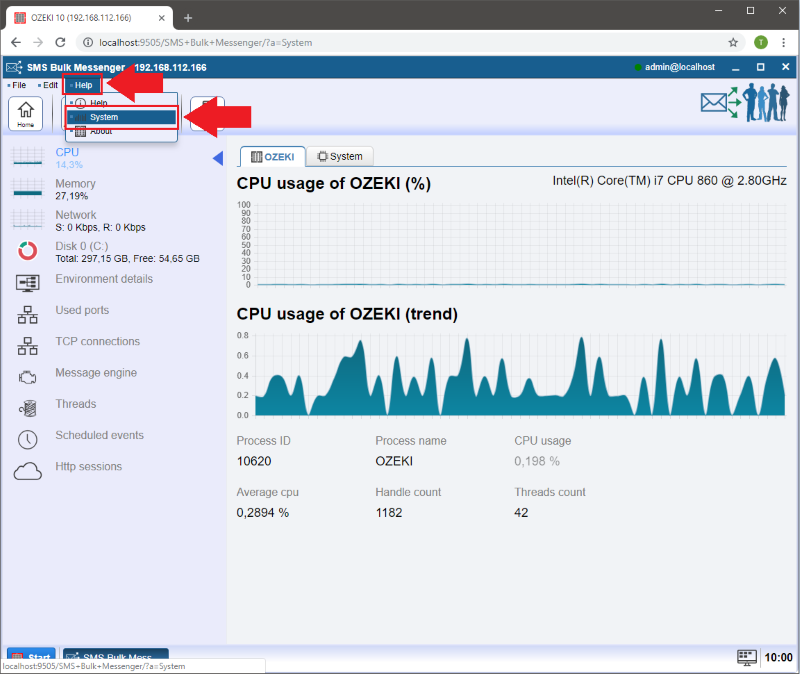800x674 pixels.
Task: Switch to the OZEKI tab
Action: (272, 157)
